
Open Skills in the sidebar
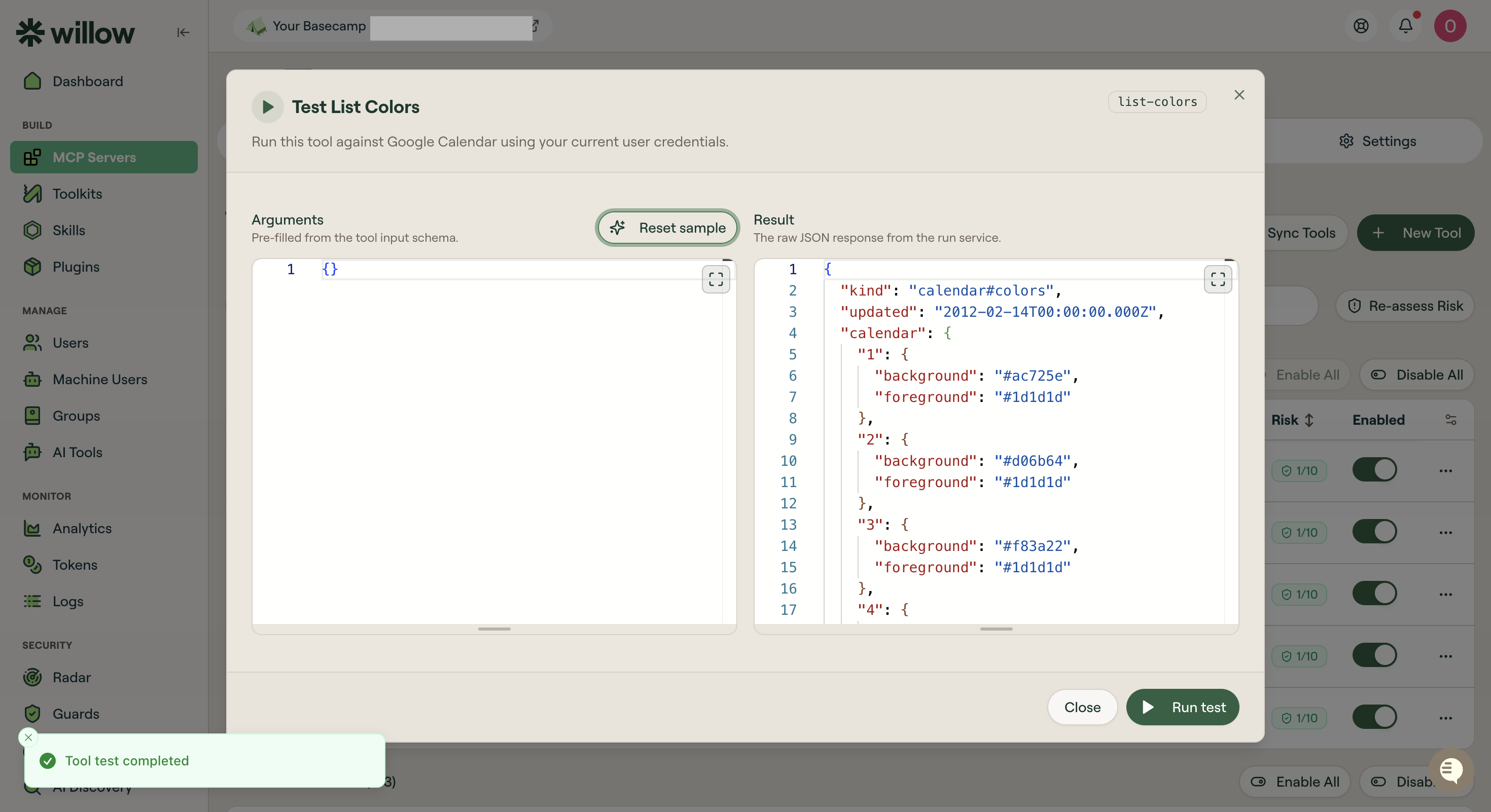[x=104, y=230]
